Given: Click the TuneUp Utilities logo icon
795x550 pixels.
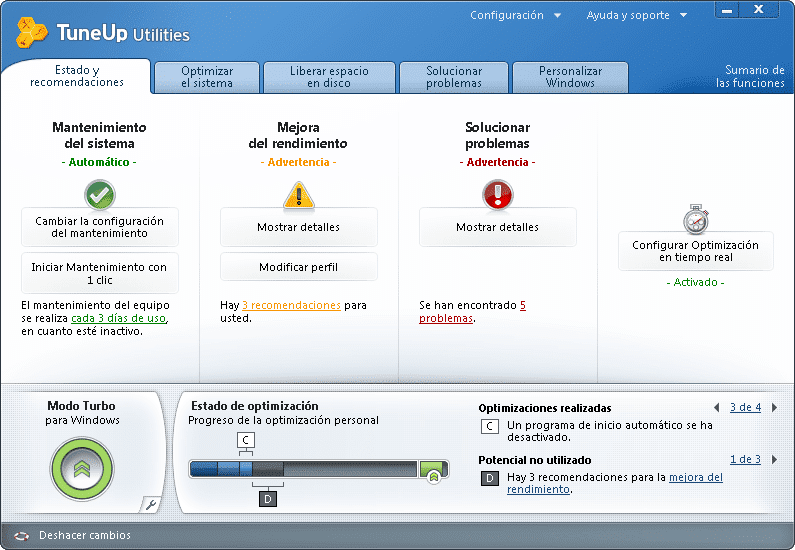Looking at the screenshot, I should [x=31, y=33].
